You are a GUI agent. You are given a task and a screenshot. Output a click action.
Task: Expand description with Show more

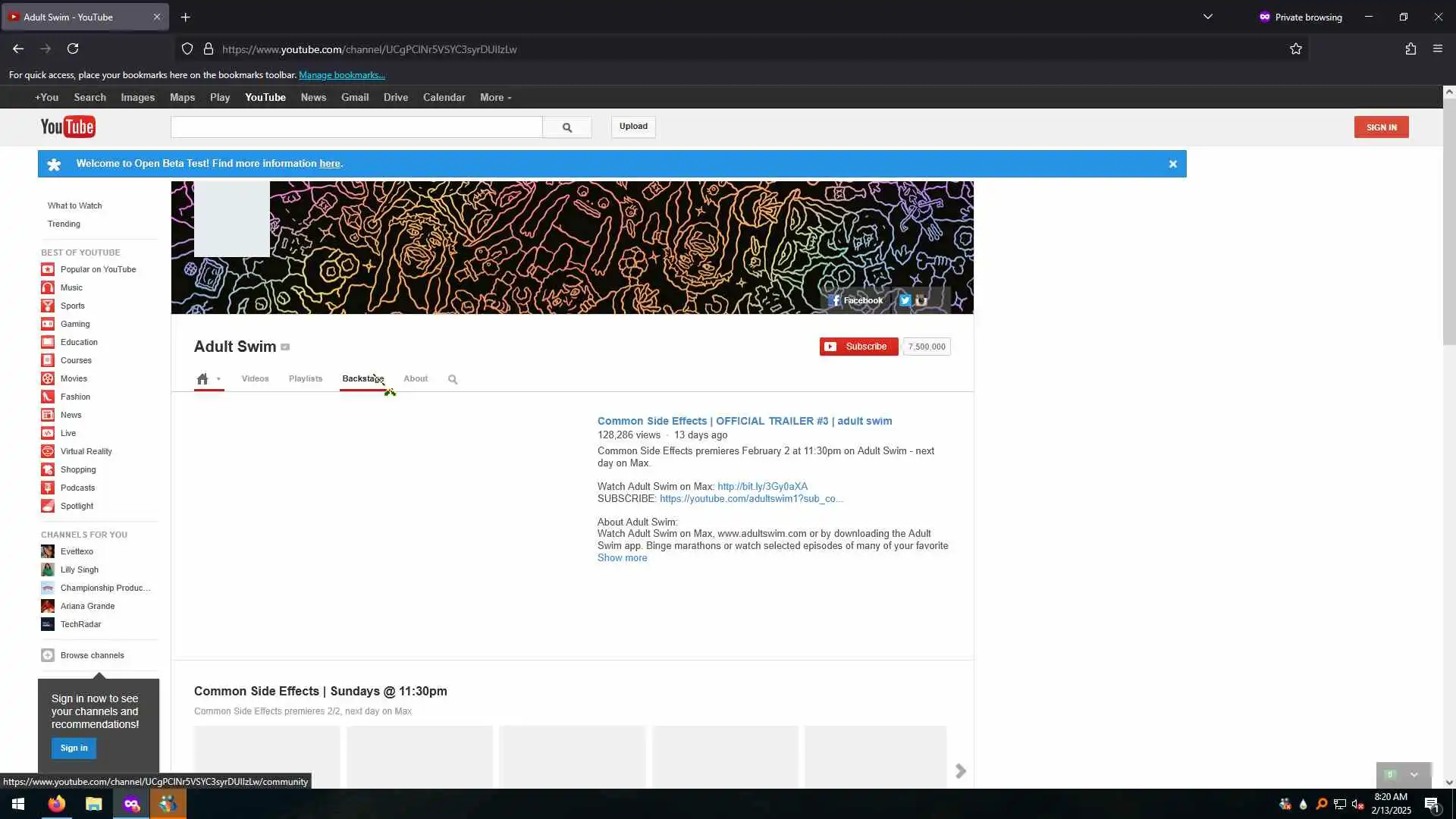point(622,558)
